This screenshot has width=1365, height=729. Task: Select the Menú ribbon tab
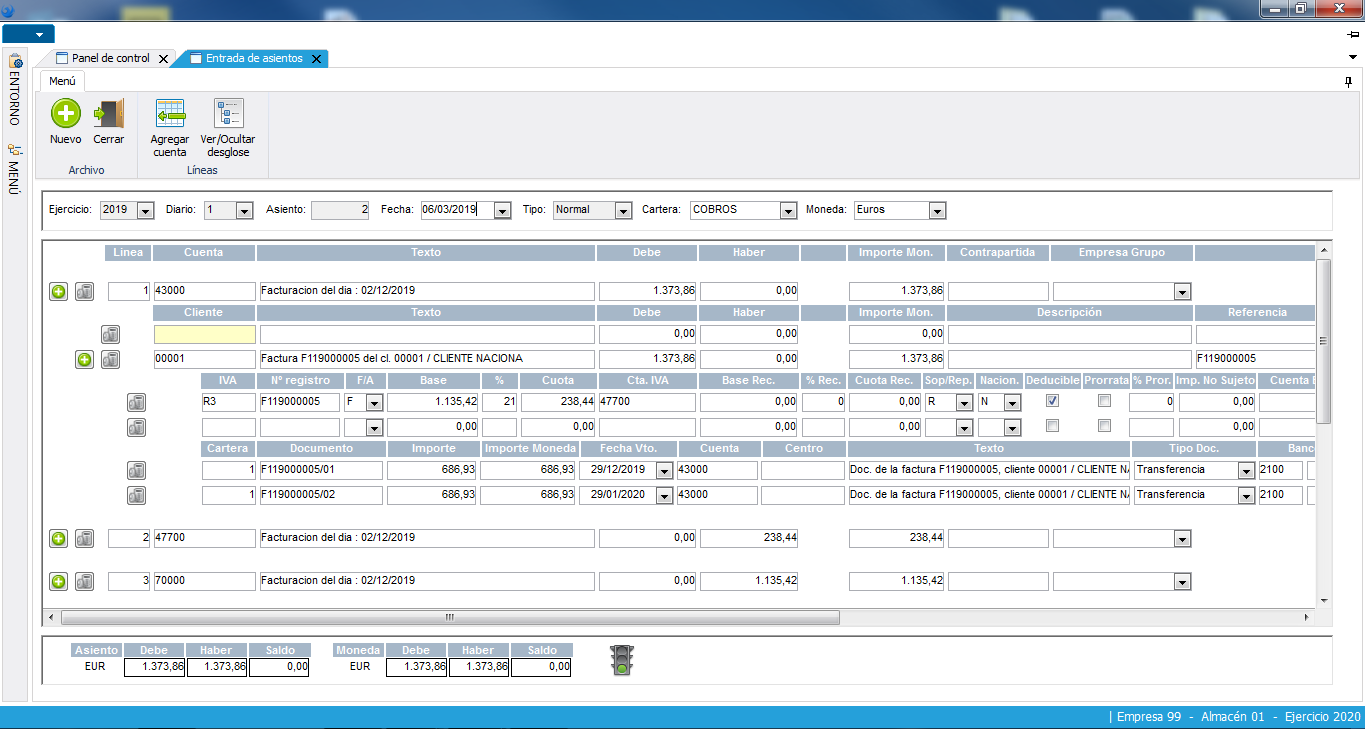point(62,81)
